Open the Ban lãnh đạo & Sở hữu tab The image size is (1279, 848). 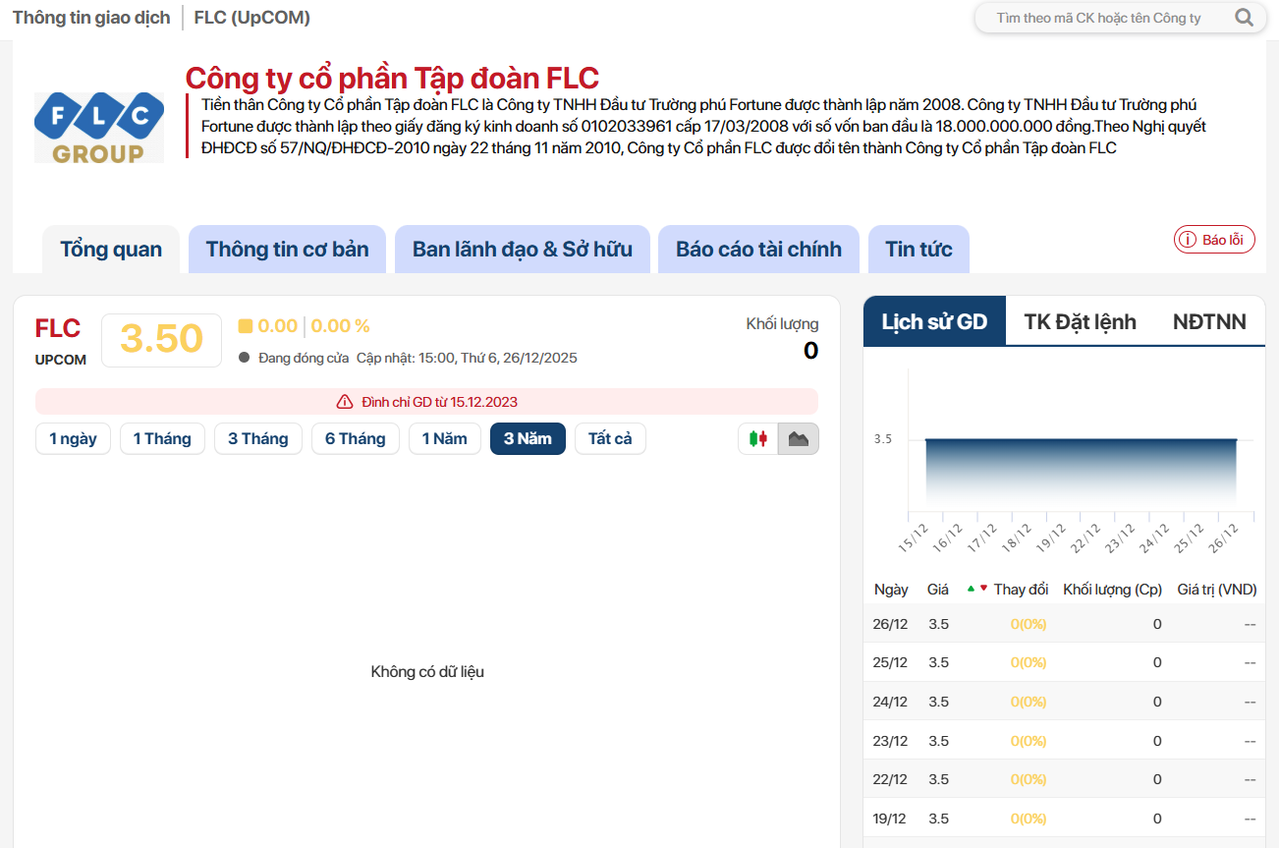tap(522, 249)
